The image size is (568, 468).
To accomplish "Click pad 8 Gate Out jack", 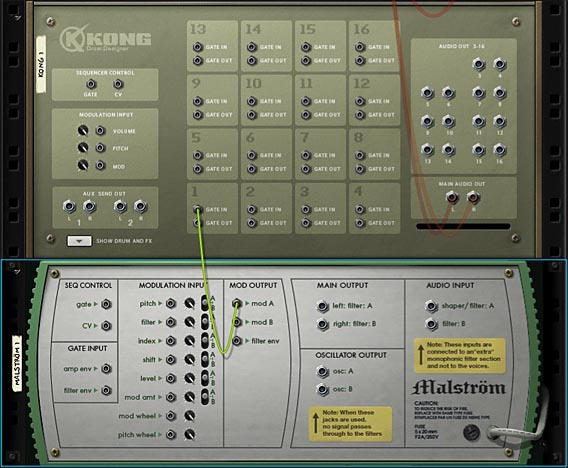I will pyautogui.click(x=360, y=169).
